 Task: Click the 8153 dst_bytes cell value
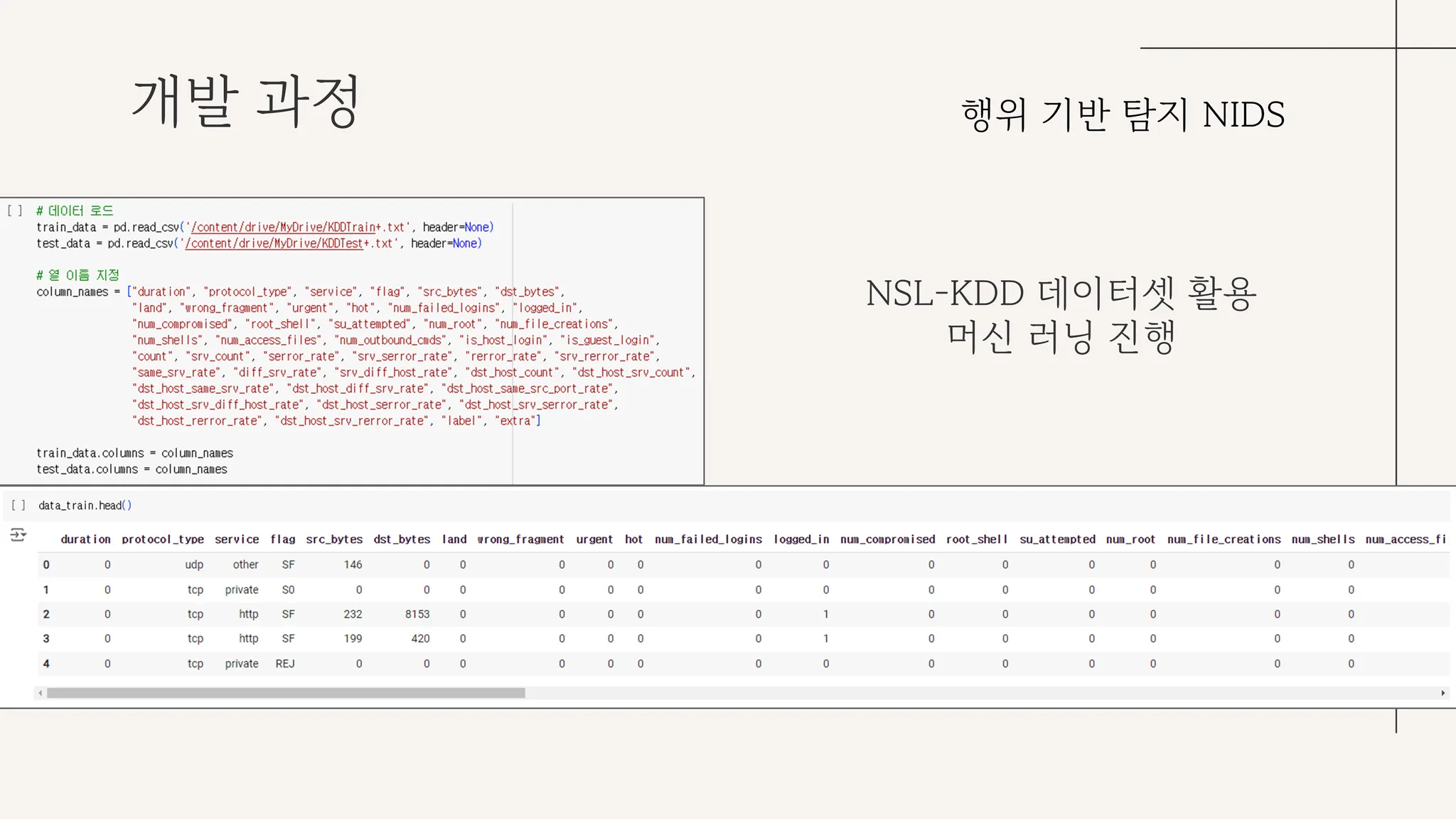[417, 614]
